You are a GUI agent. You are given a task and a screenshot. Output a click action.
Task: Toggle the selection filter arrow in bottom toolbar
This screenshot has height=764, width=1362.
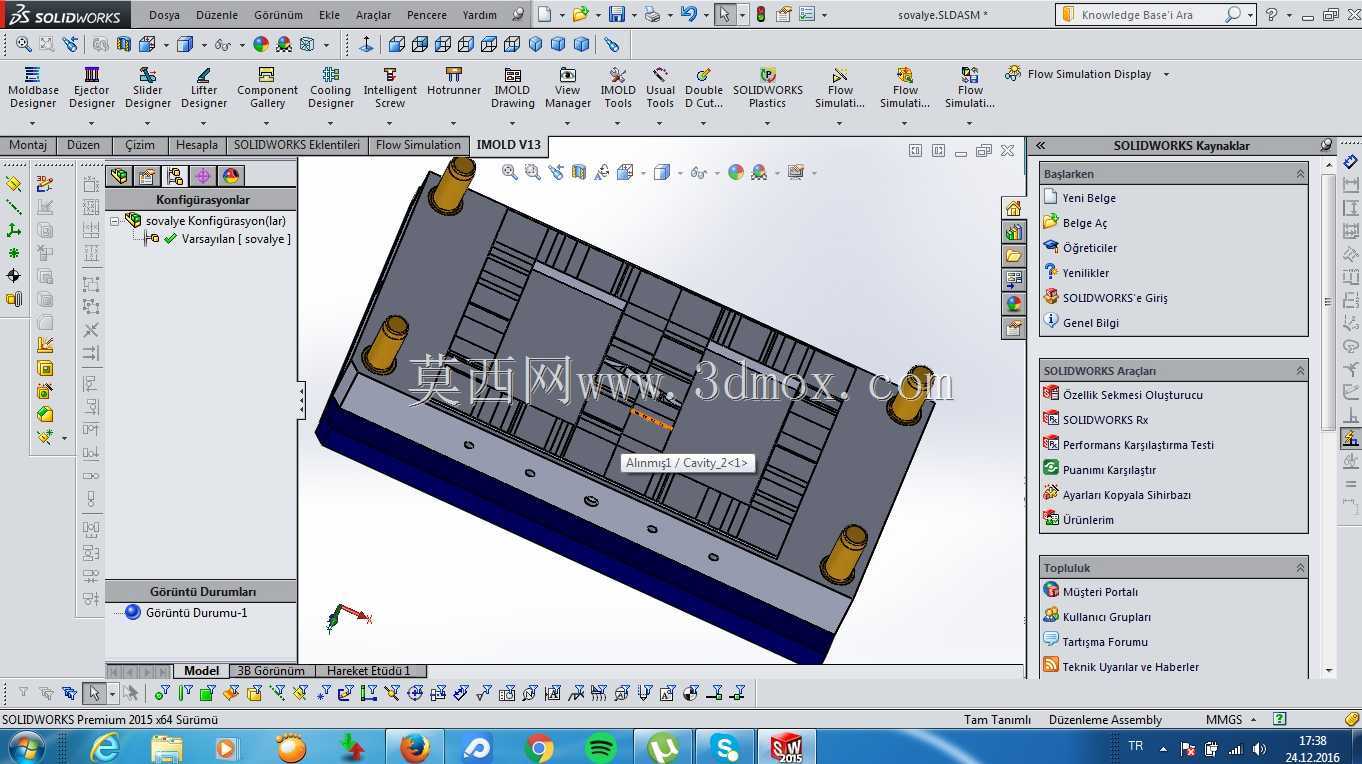tap(94, 693)
